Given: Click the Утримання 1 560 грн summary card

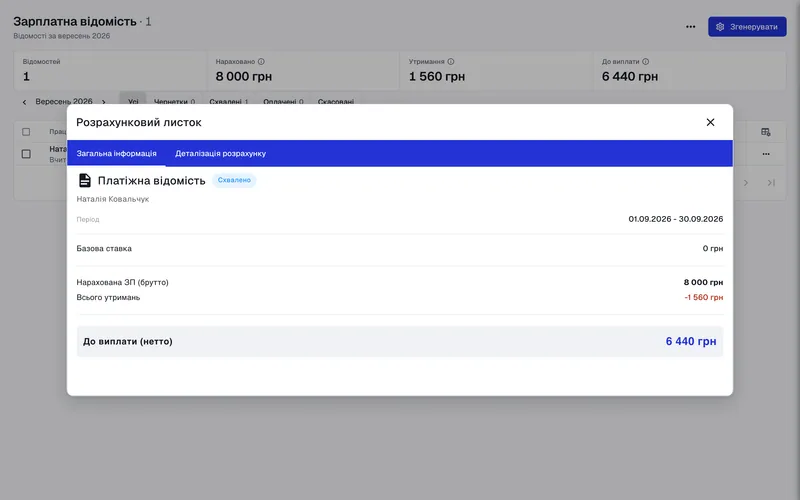Looking at the screenshot, I should (496, 70).
